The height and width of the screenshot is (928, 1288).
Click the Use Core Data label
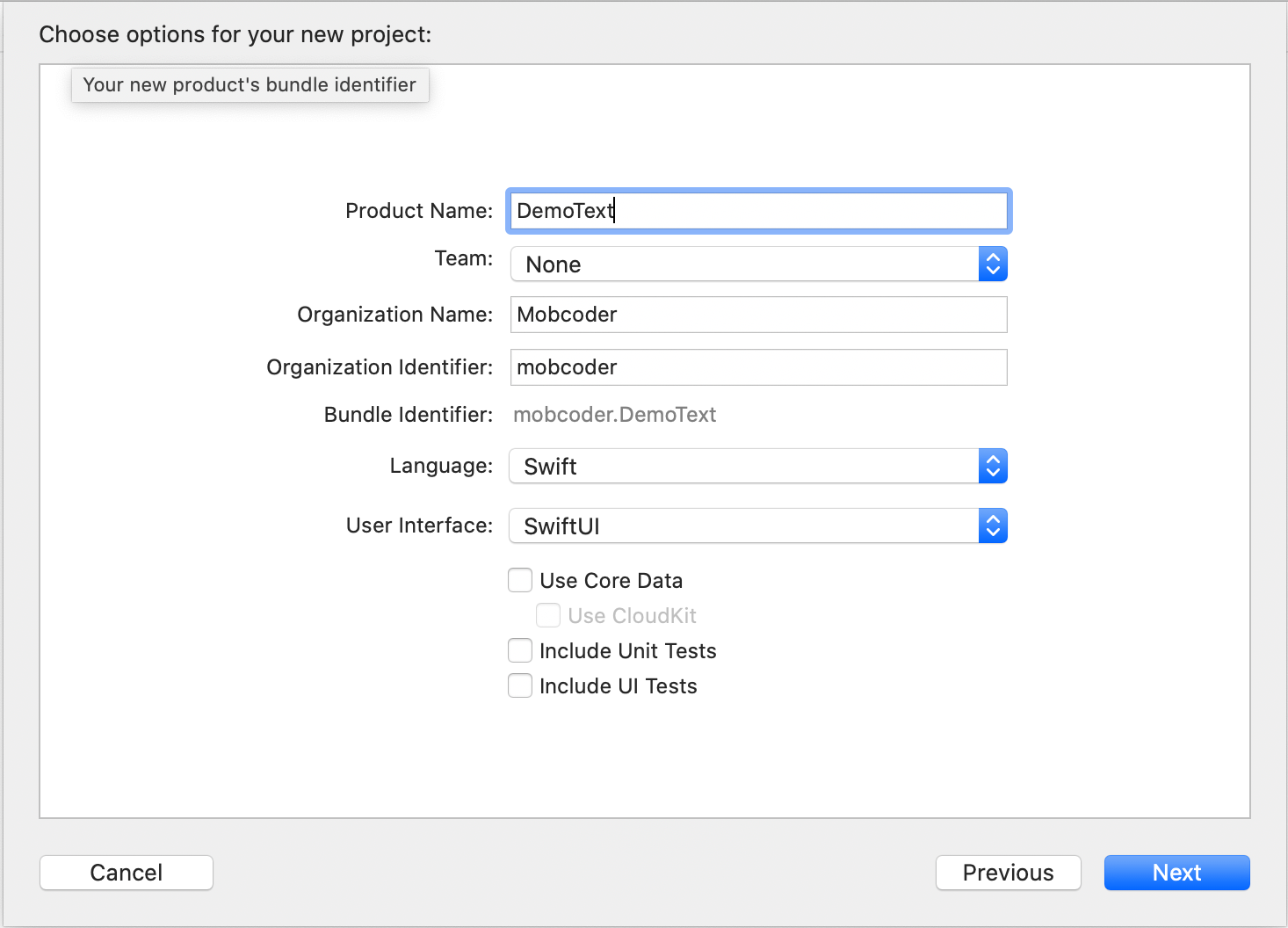[611, 581]
